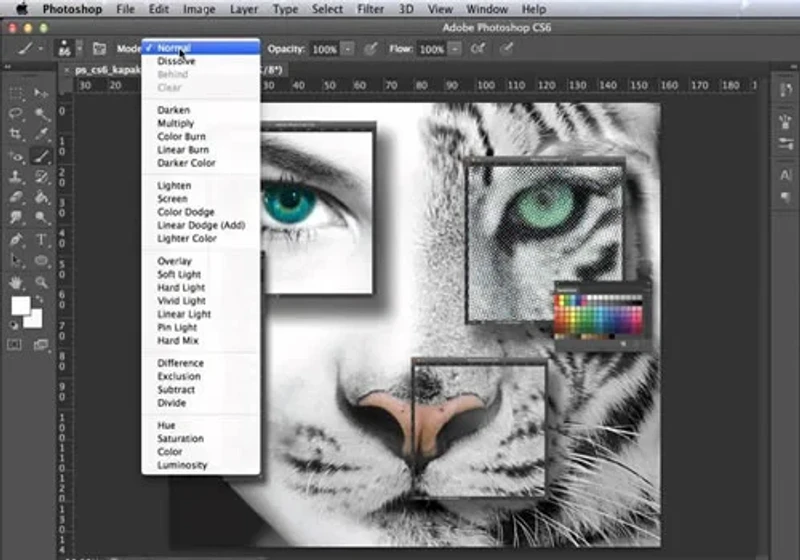800x560 pixels.
Task: Toggle pressure control for brush size
Action: click(x=506, y=49)
